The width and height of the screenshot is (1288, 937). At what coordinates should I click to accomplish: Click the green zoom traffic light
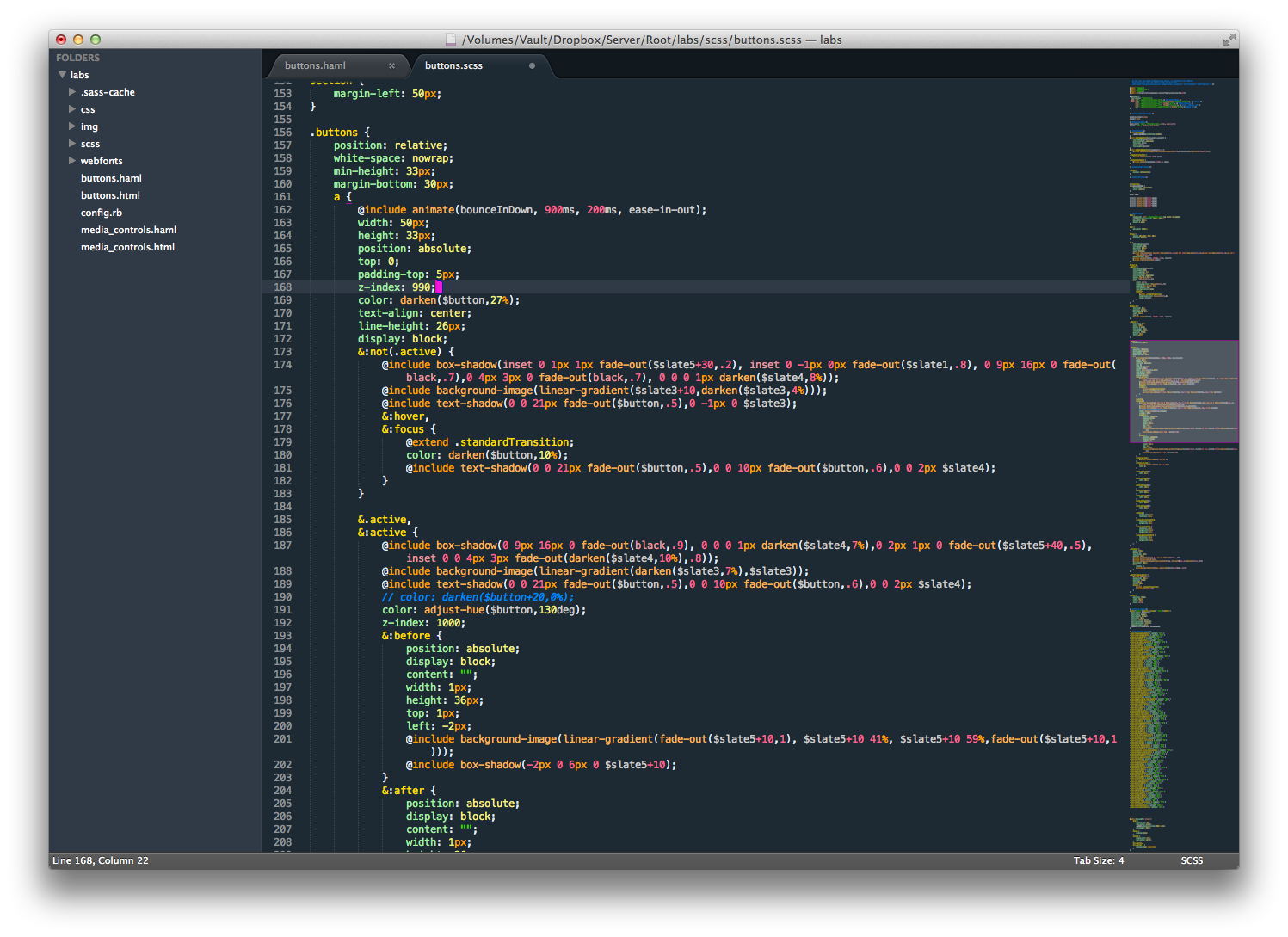pos(95,40)
